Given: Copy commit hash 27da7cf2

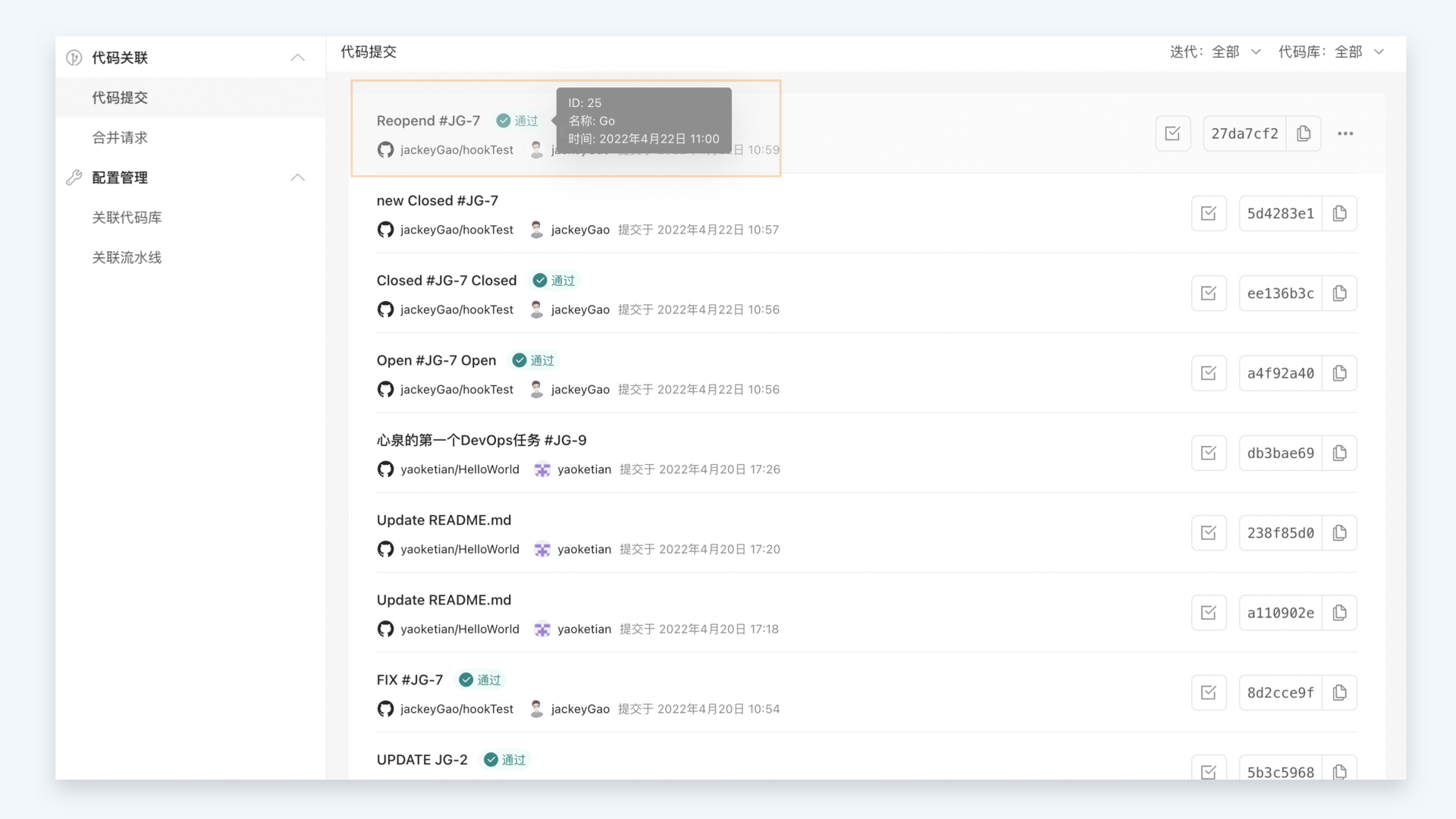Looking at the screenshot, I should tap(1304, 133).
